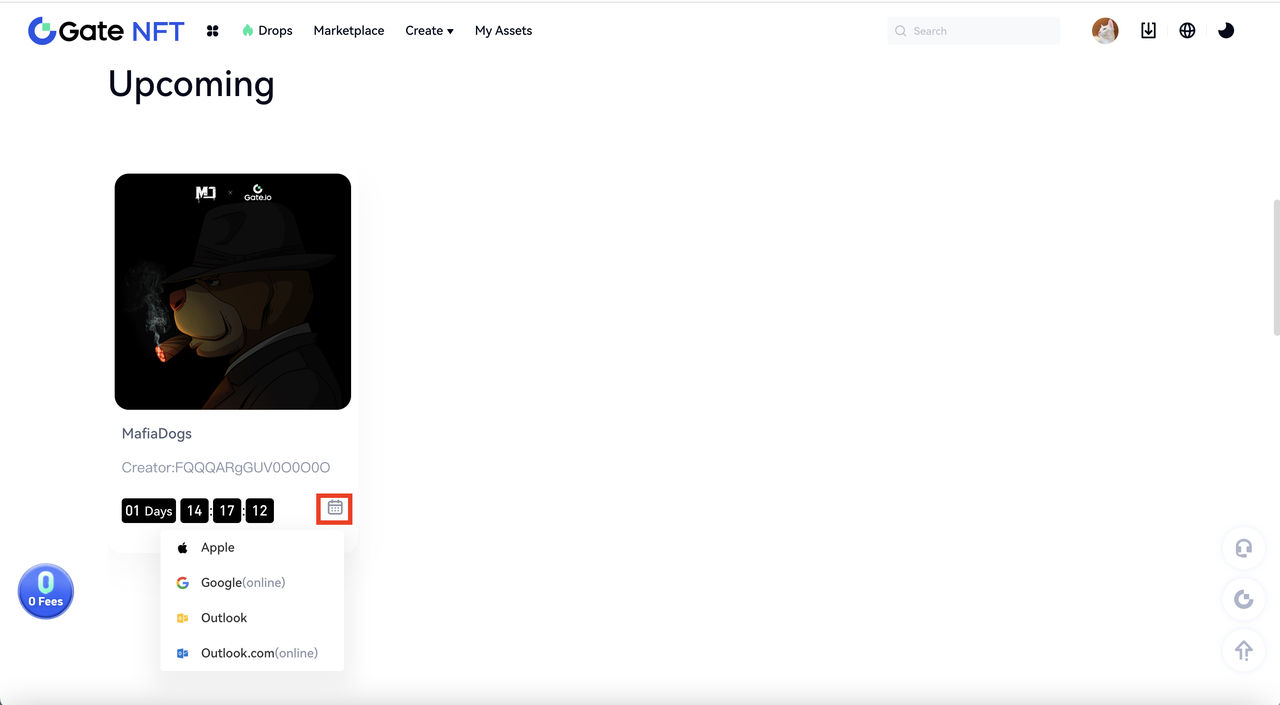Click the scroll-to-top arrow button
Screen dimensions: 1280x705
click(1243, 651)
